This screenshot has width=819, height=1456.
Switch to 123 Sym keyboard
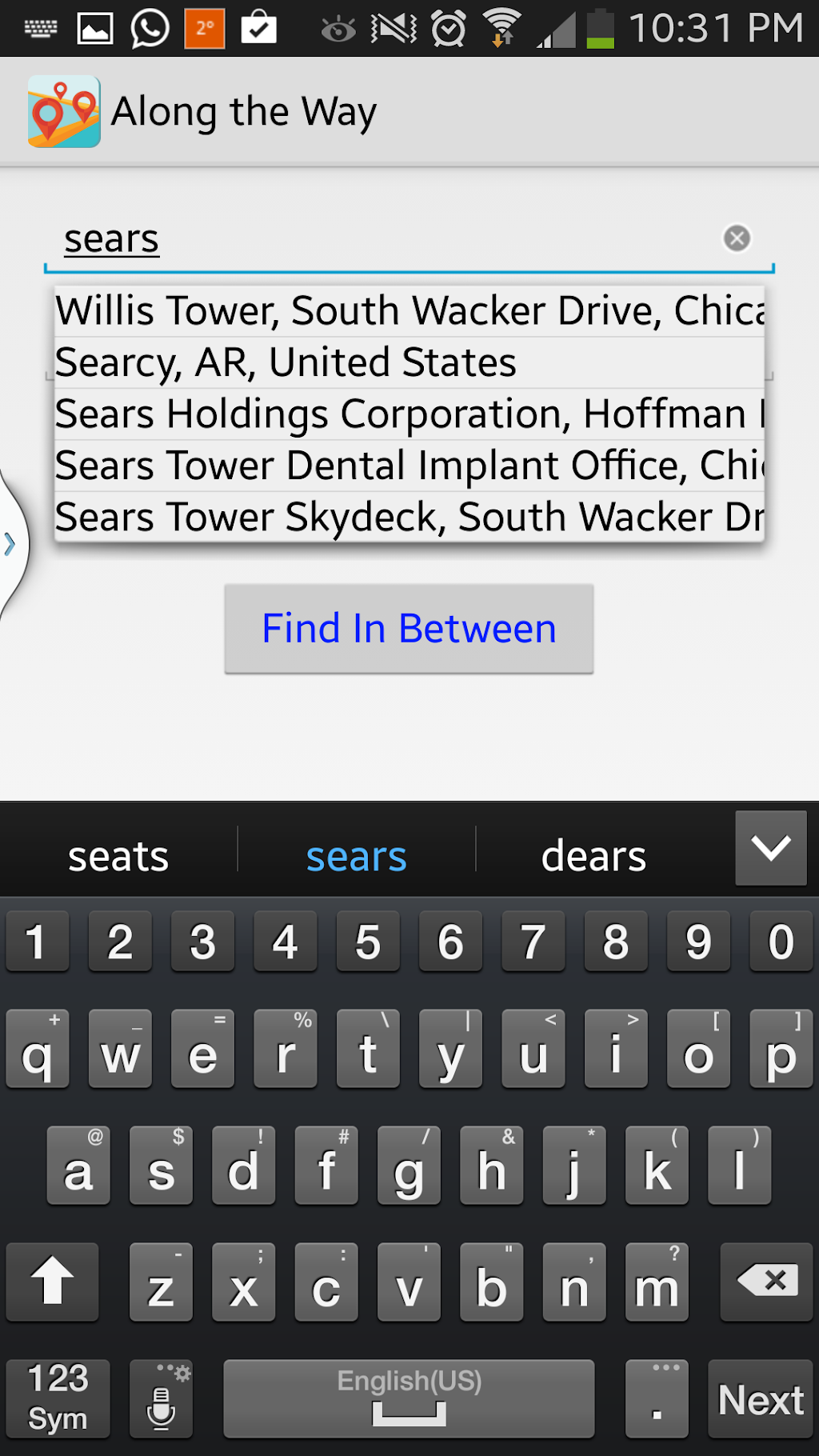click(x=58, y=1399)
